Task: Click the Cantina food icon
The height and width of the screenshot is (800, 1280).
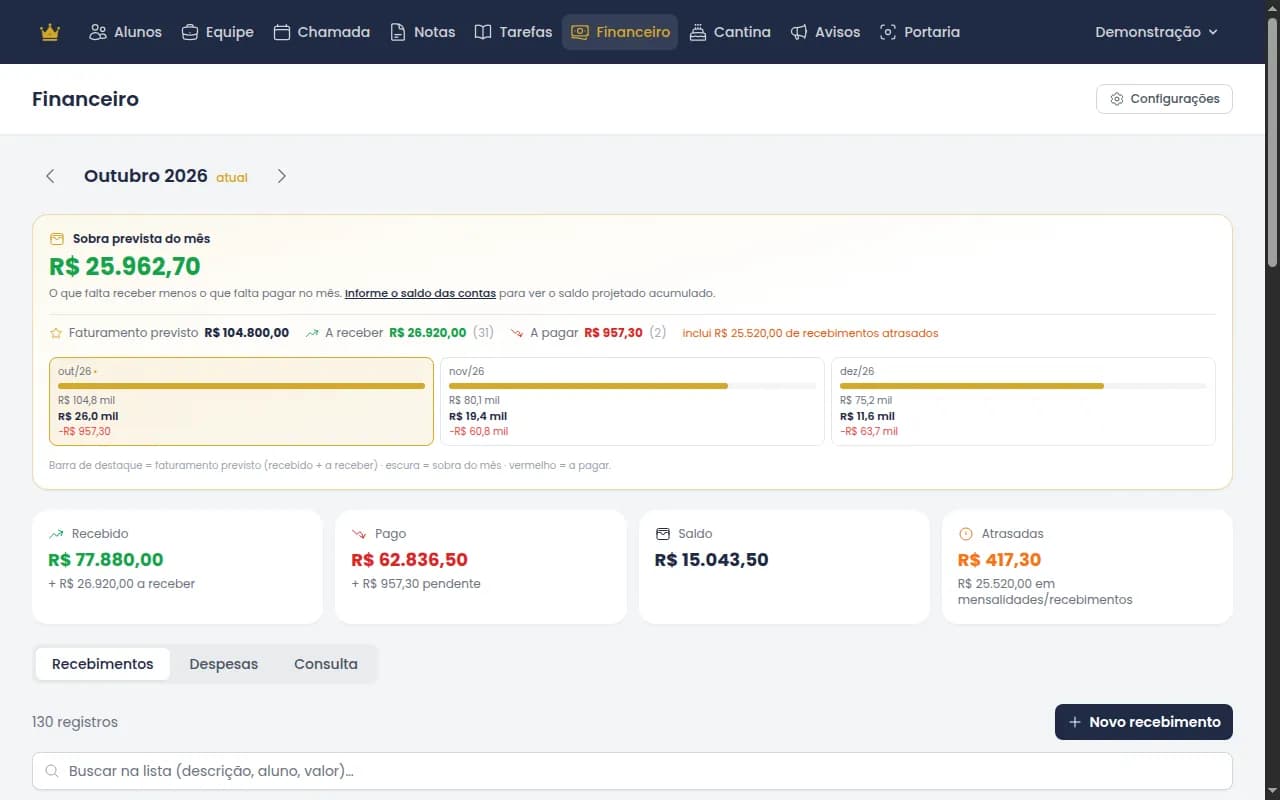Action: point(698,32)
